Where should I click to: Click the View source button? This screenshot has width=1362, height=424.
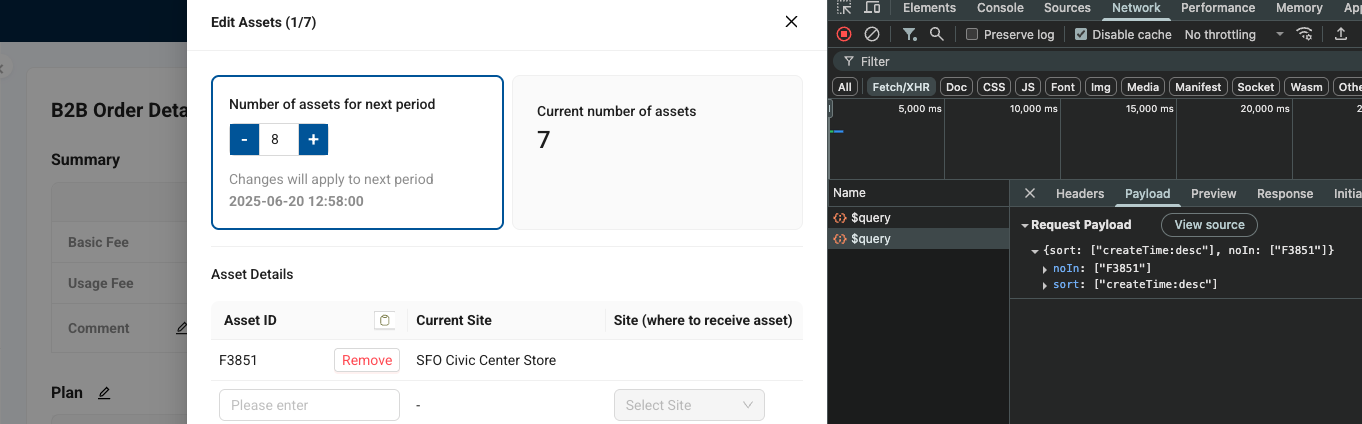1209,225
